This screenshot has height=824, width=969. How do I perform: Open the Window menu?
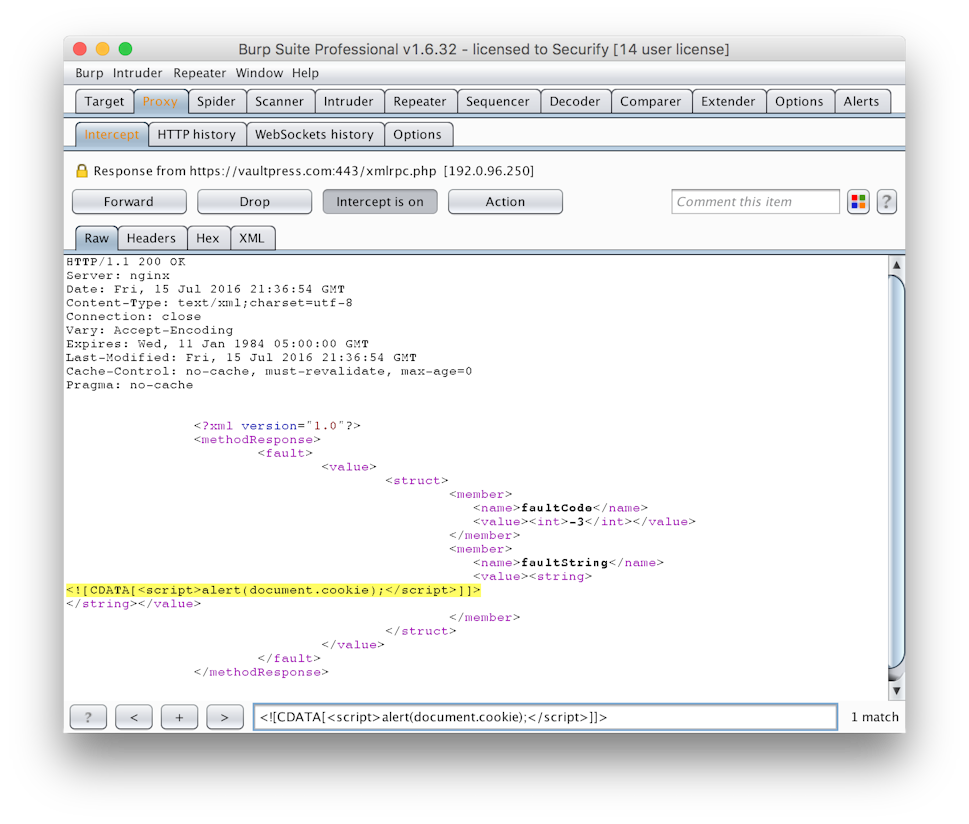coord(259,73)
